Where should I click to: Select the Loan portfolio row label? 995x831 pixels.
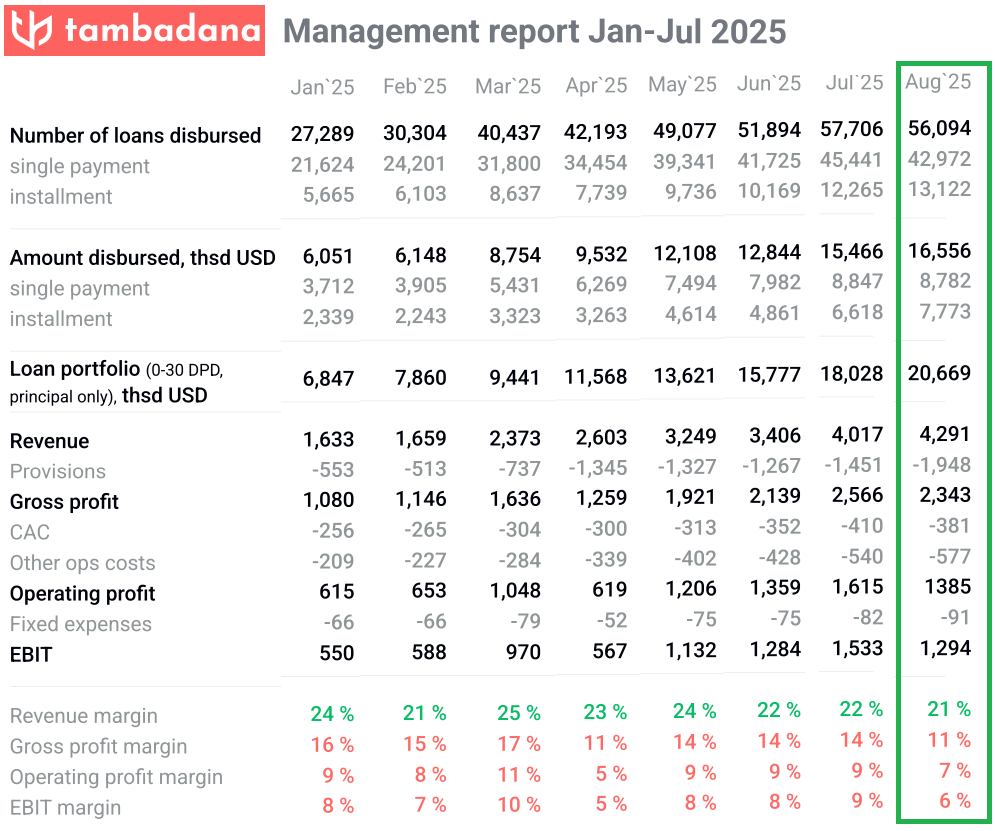(x=116, y=382)
